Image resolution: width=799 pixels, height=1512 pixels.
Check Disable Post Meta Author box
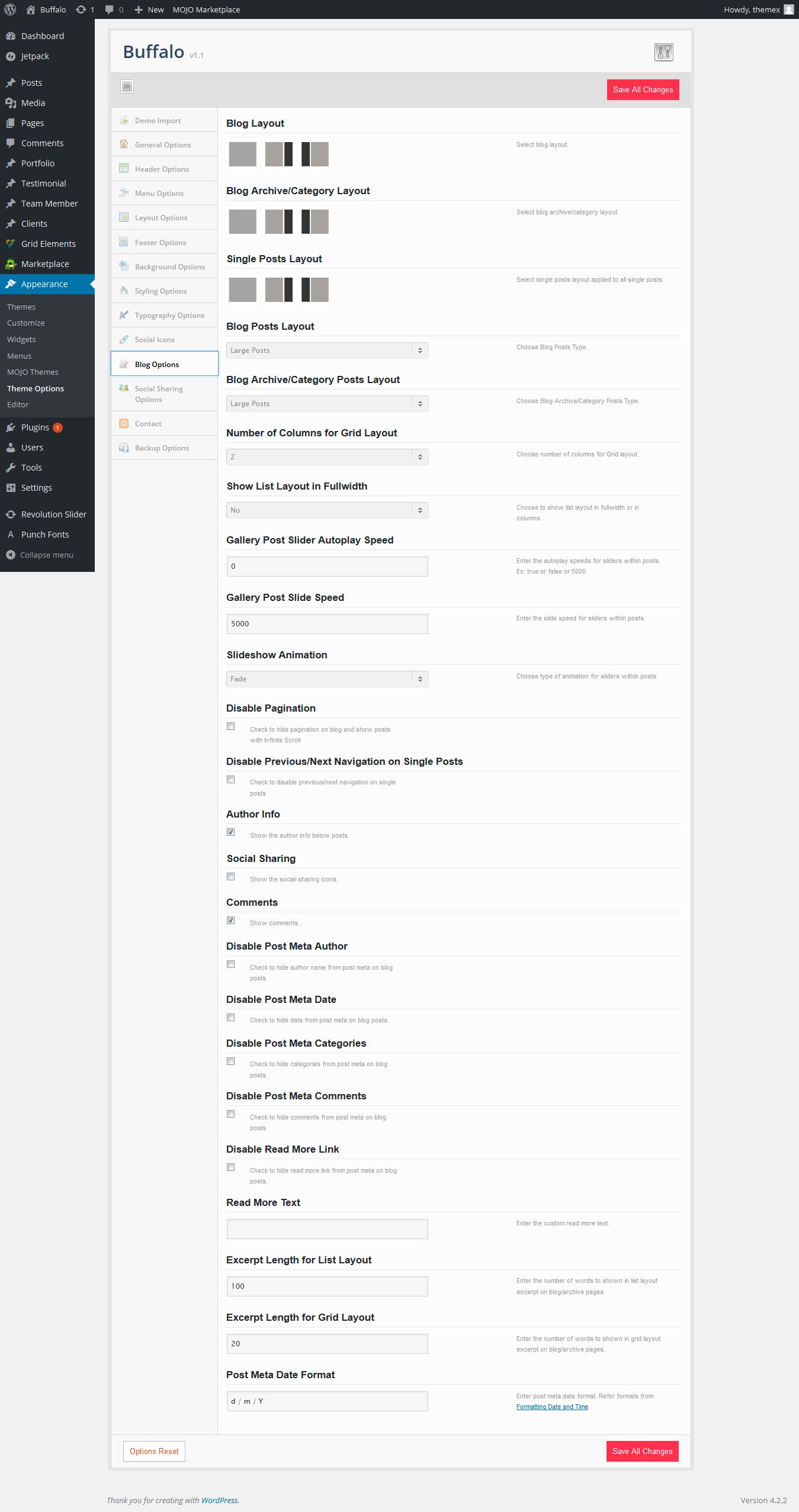pyautogui.click(x=231, y=964)
